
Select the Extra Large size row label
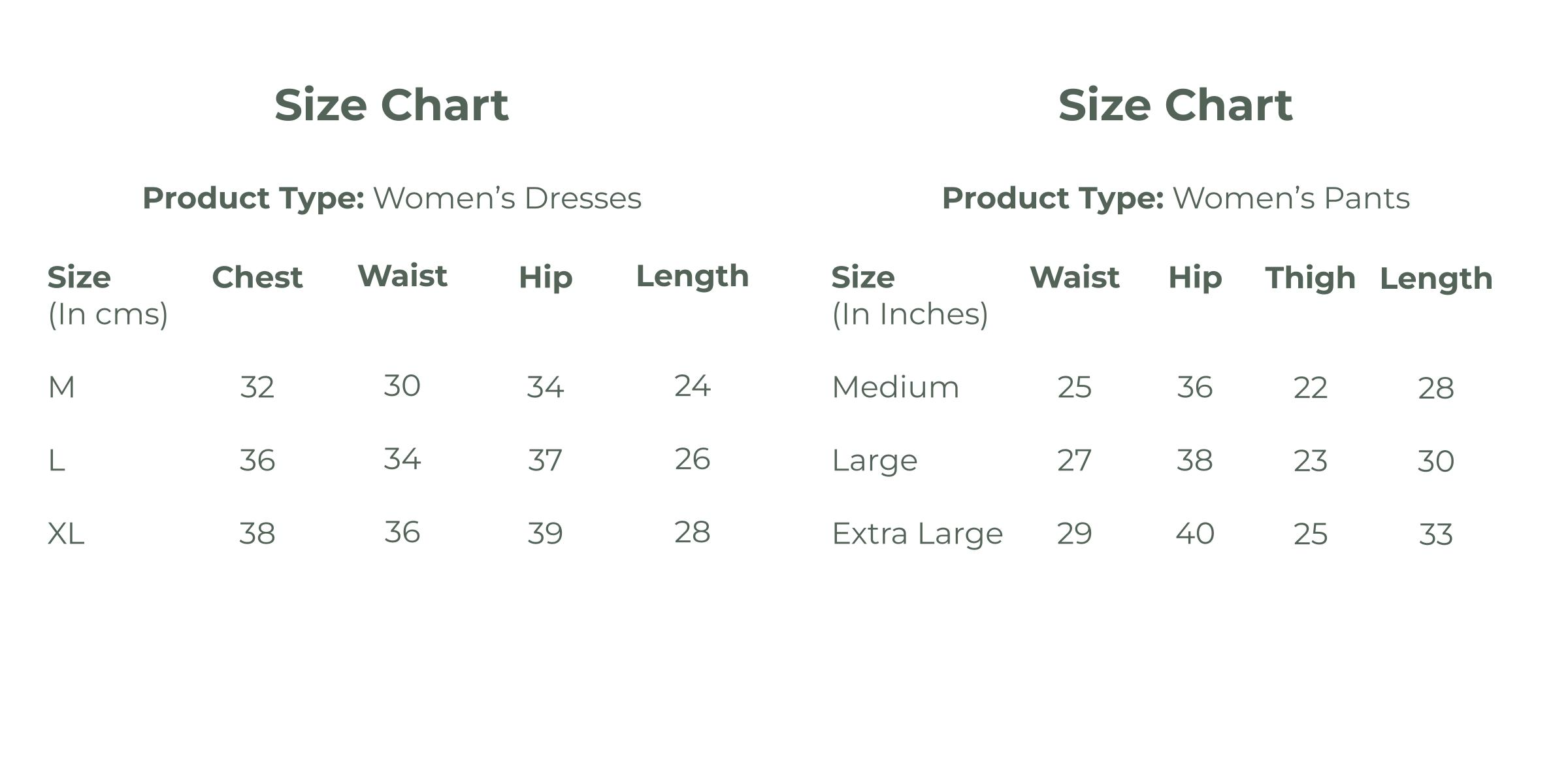(x=917, y=534)
